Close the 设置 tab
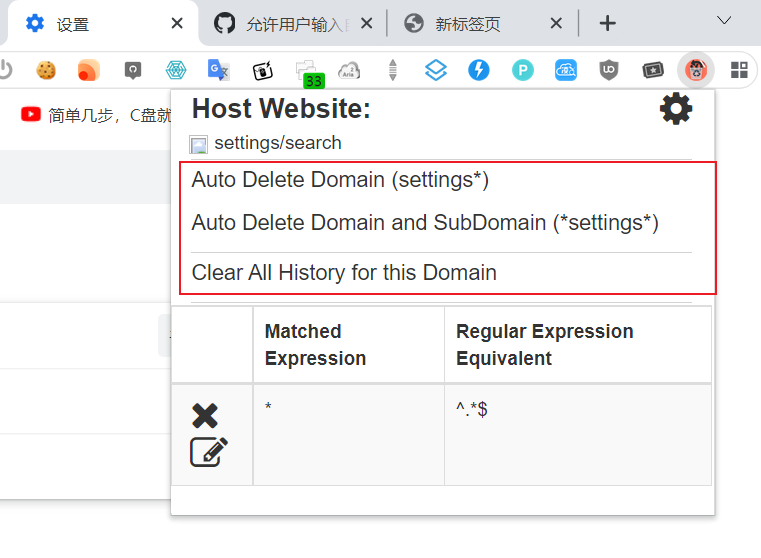Viewport: 761px width, 558px height. pyautogui.click(x=177, y=23)
